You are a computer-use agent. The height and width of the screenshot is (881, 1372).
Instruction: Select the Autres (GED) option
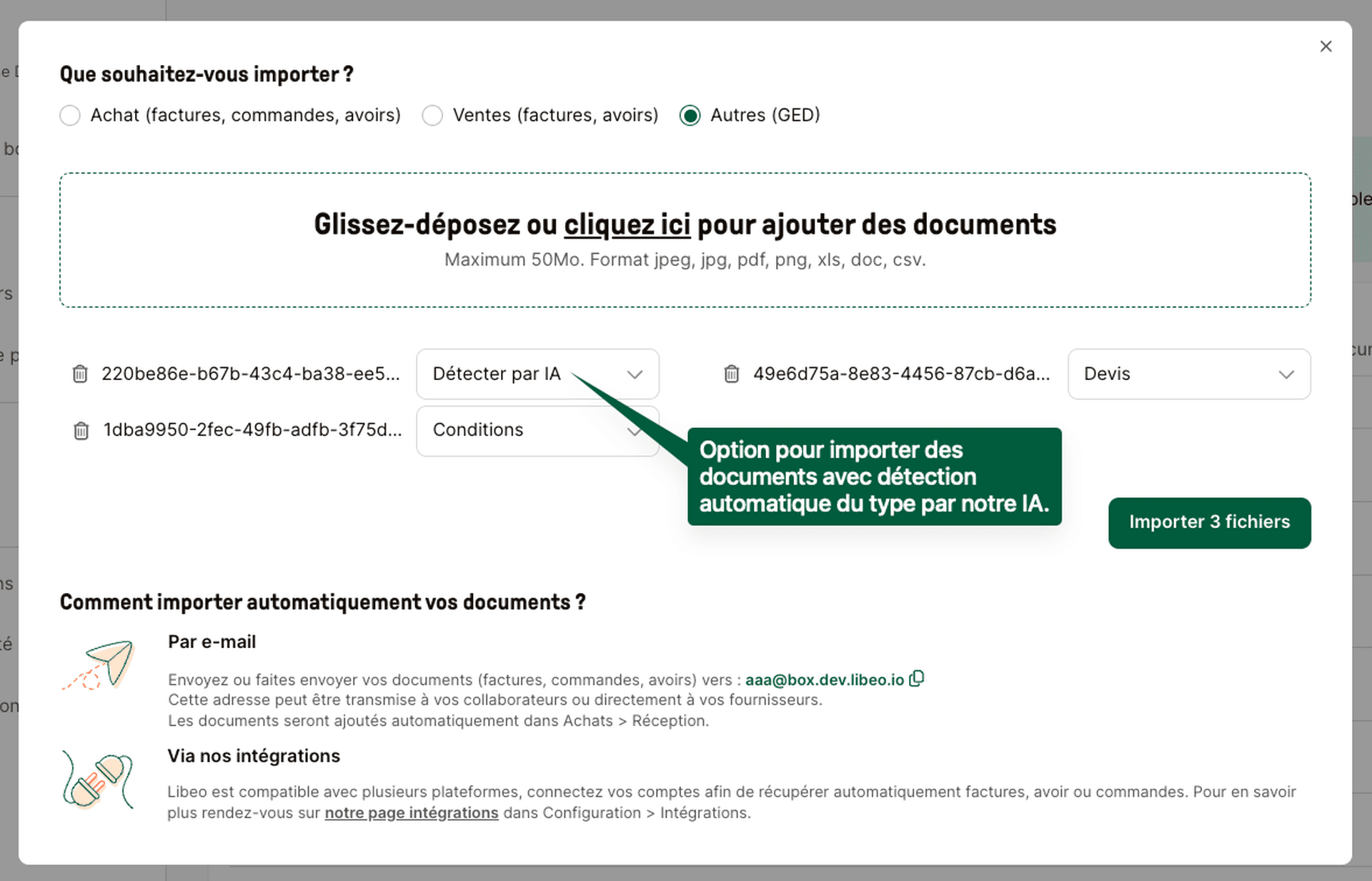click(690, 115)
